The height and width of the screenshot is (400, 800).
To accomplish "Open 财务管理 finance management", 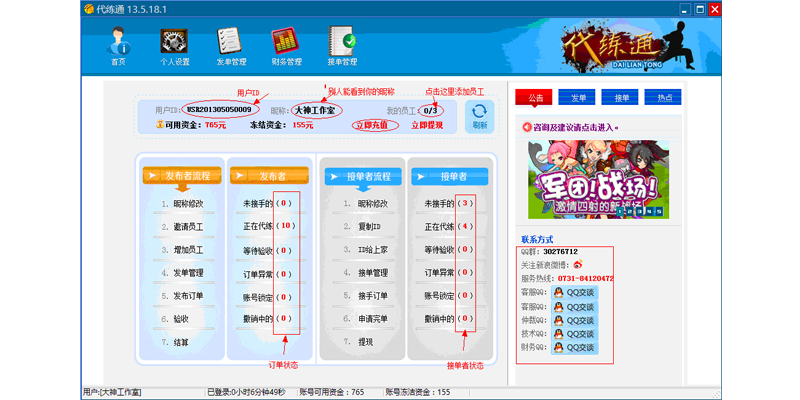I will (x=286, y=47).
